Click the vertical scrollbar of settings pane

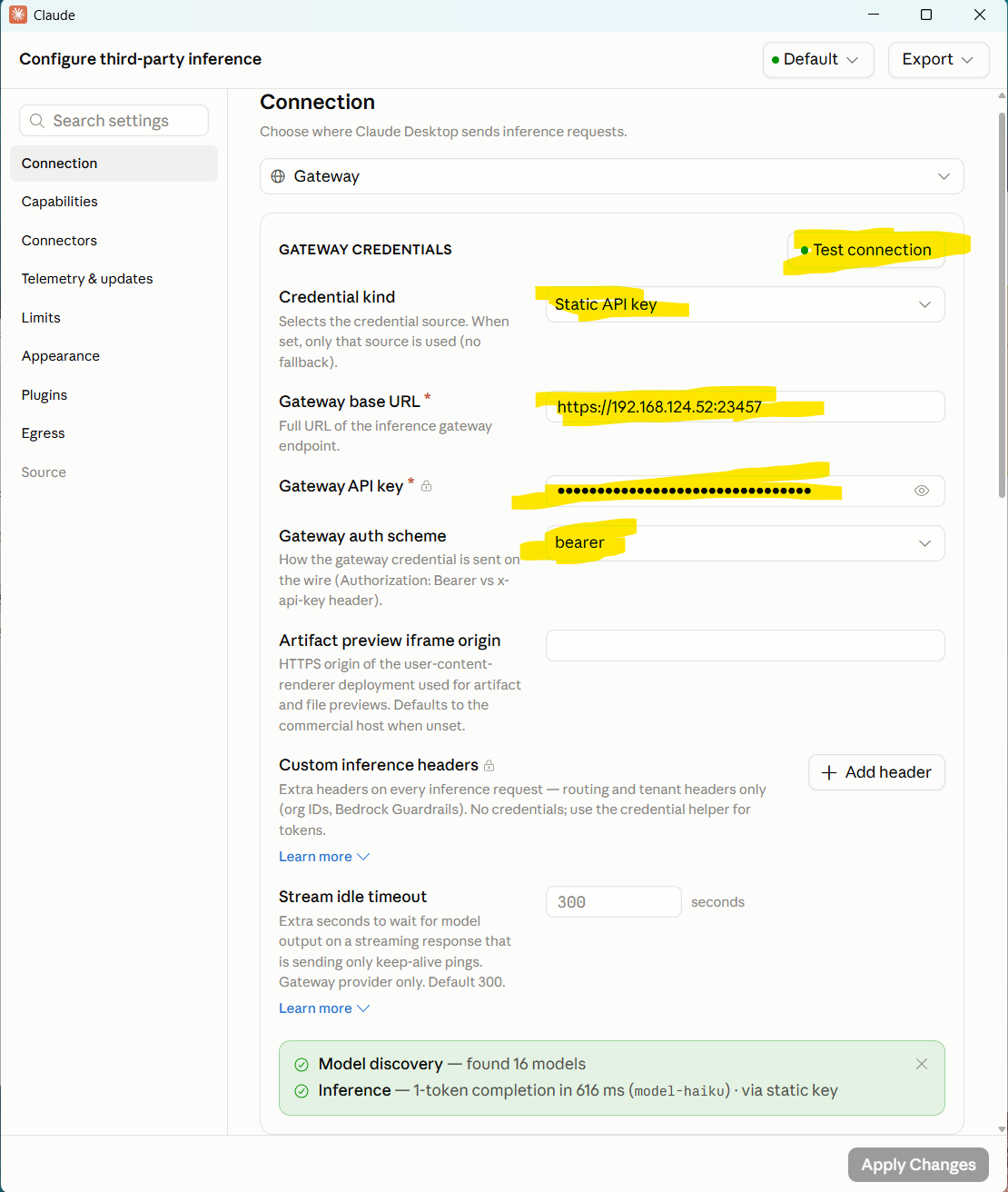pos(1002,304)
